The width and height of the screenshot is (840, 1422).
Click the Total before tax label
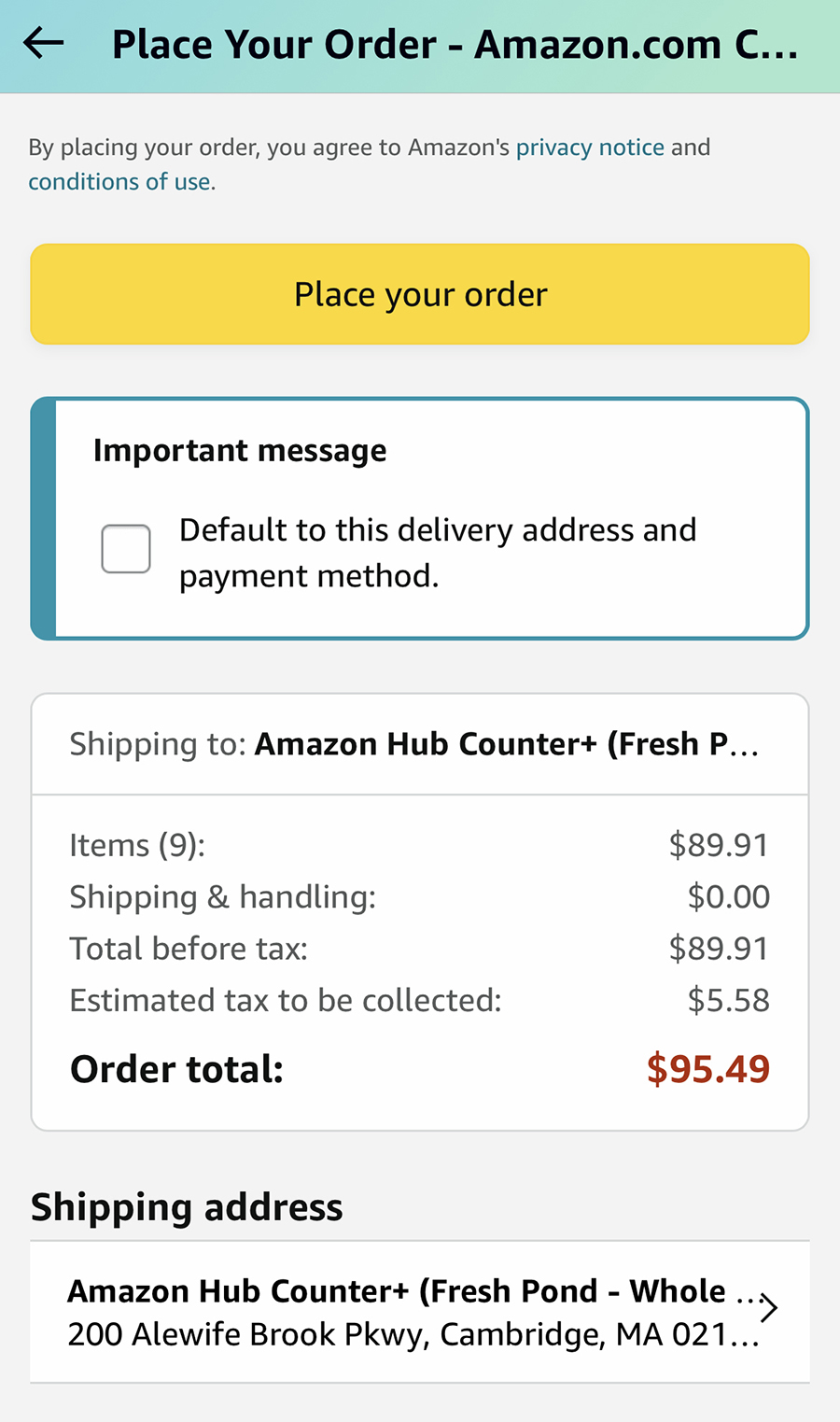point(189,949)
